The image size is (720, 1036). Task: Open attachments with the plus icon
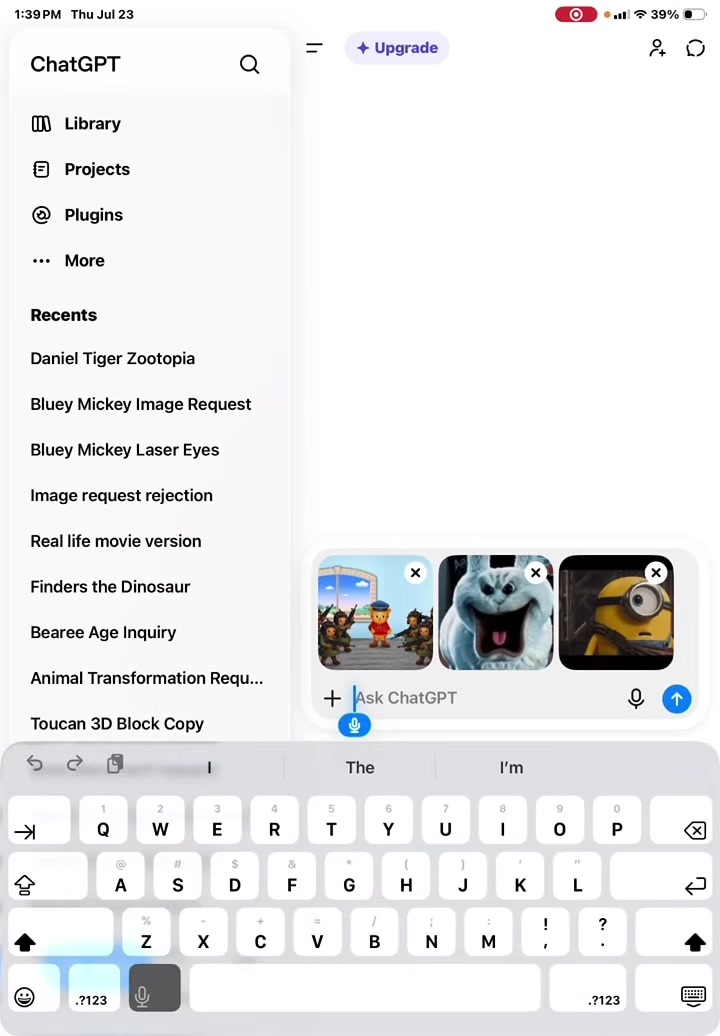point(332,698)
